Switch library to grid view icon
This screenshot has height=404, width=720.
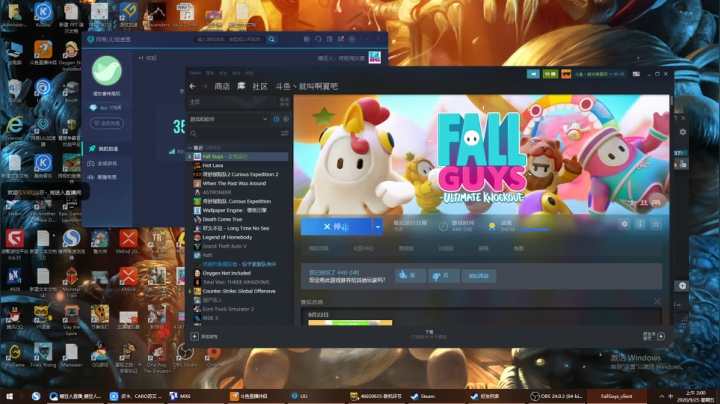(x=284, y=102)
